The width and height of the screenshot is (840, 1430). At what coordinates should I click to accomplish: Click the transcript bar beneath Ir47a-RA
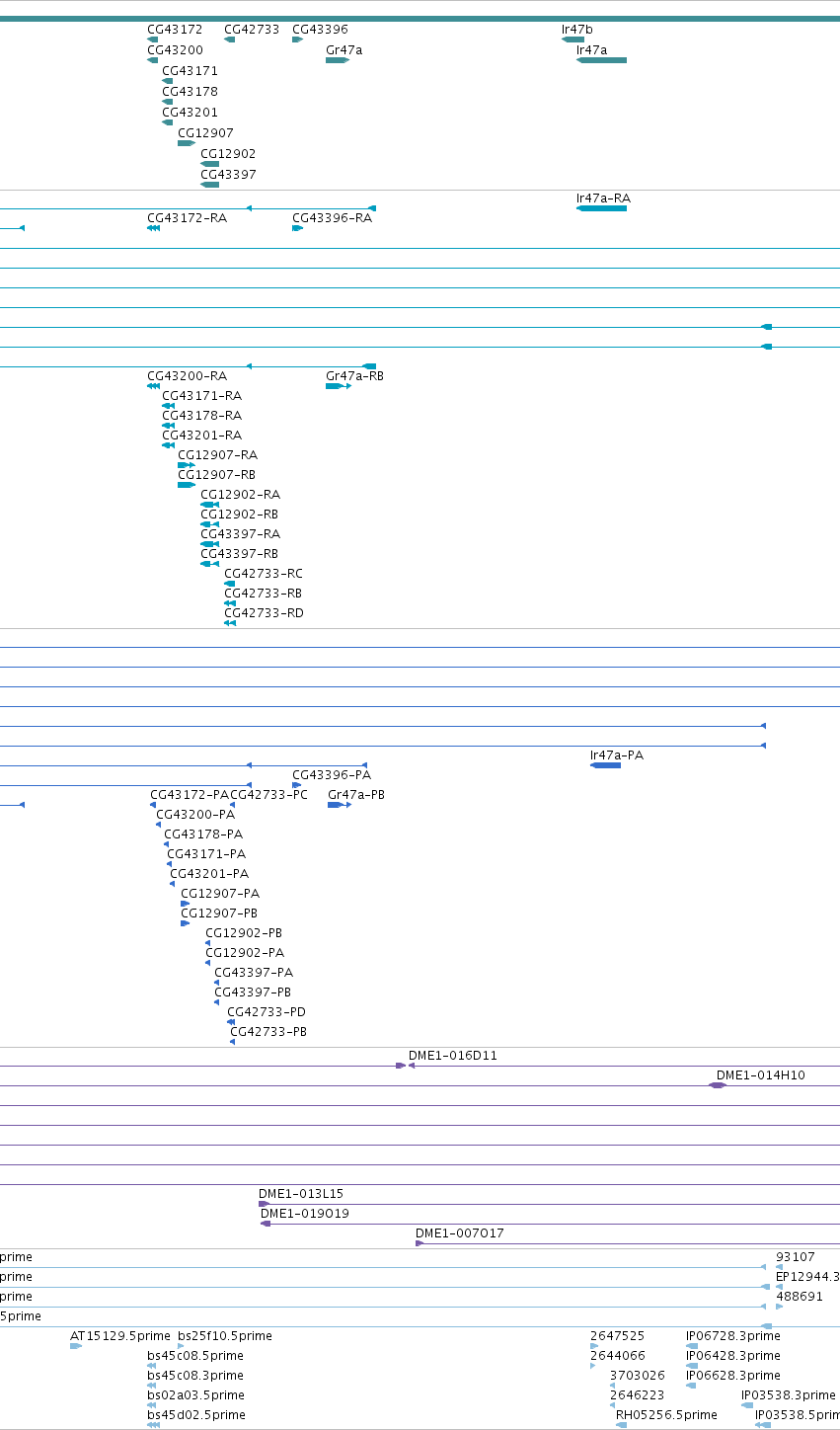[601, 208]
